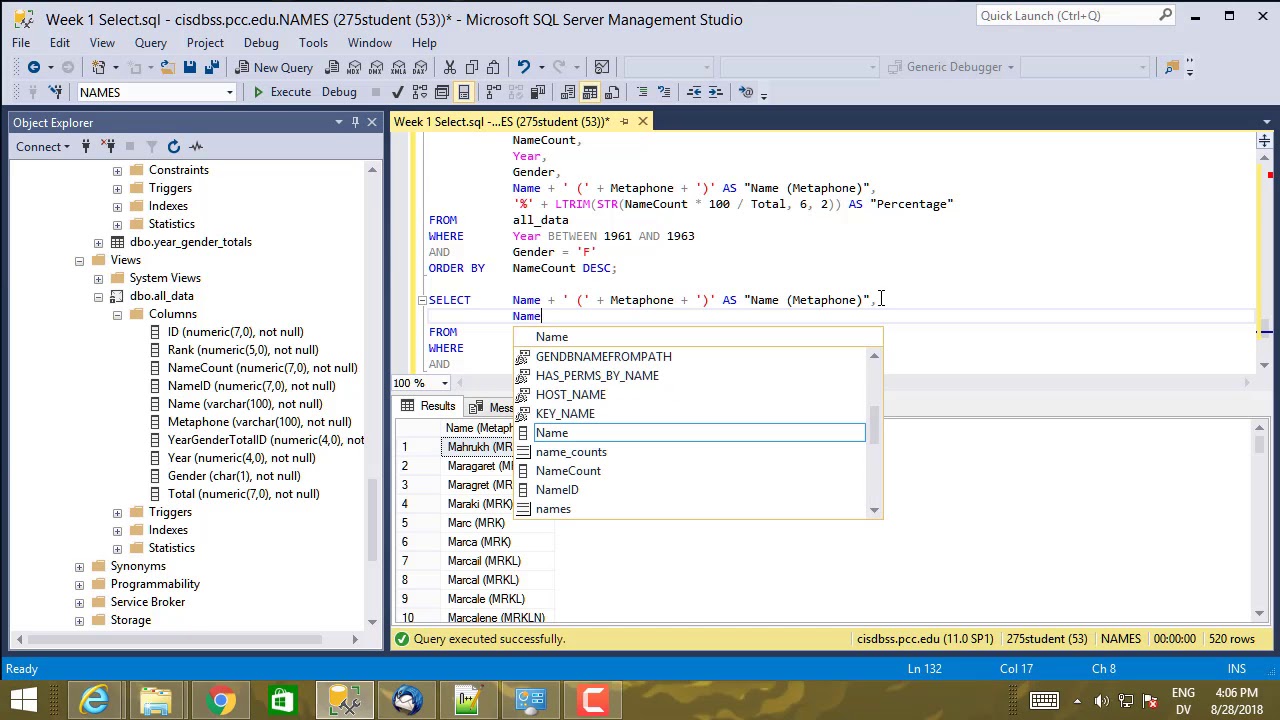Viewport: 1280px width, 720px height.
Task: Click the New Query button
Action: point(273,67)
